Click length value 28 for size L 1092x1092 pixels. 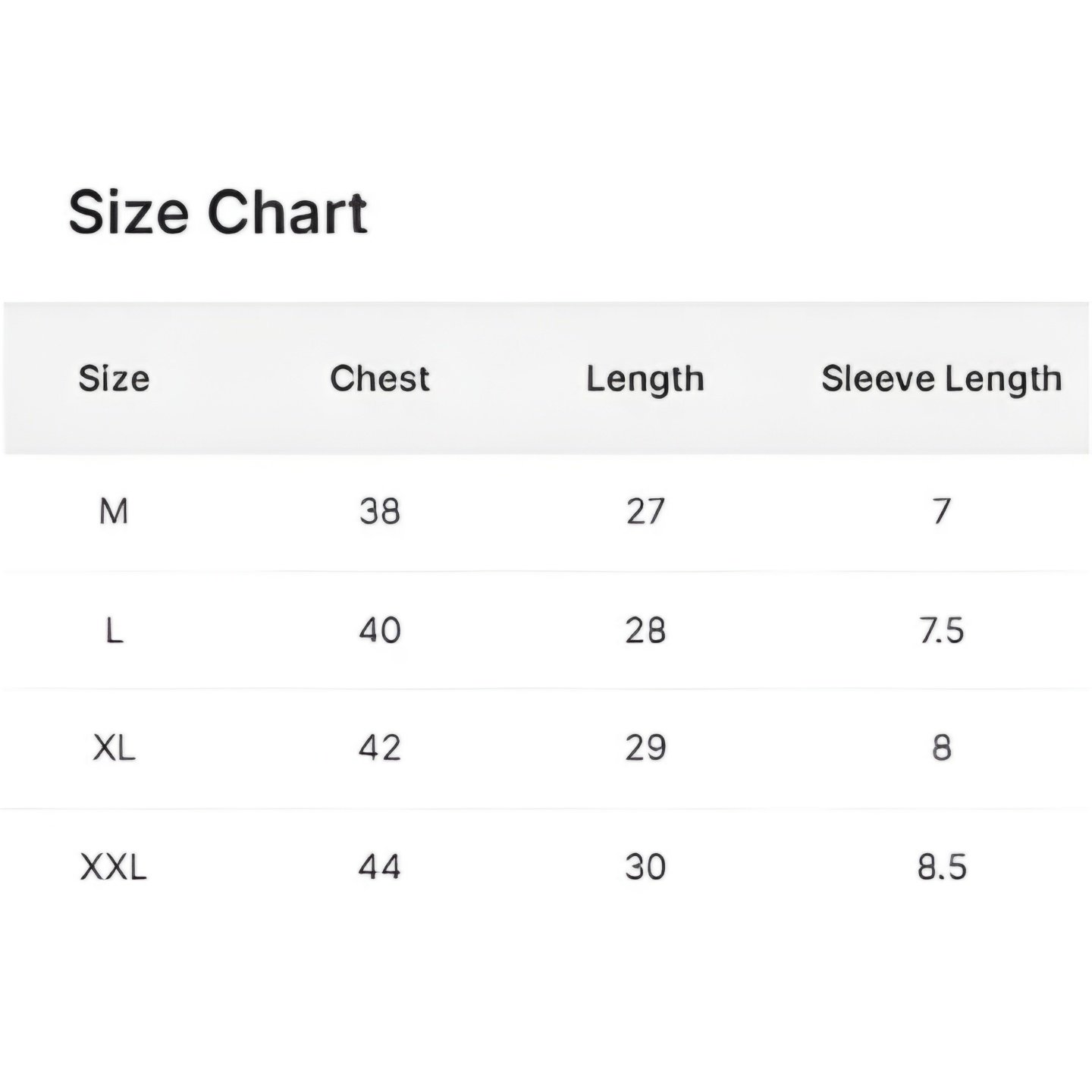tap(645, 630)
